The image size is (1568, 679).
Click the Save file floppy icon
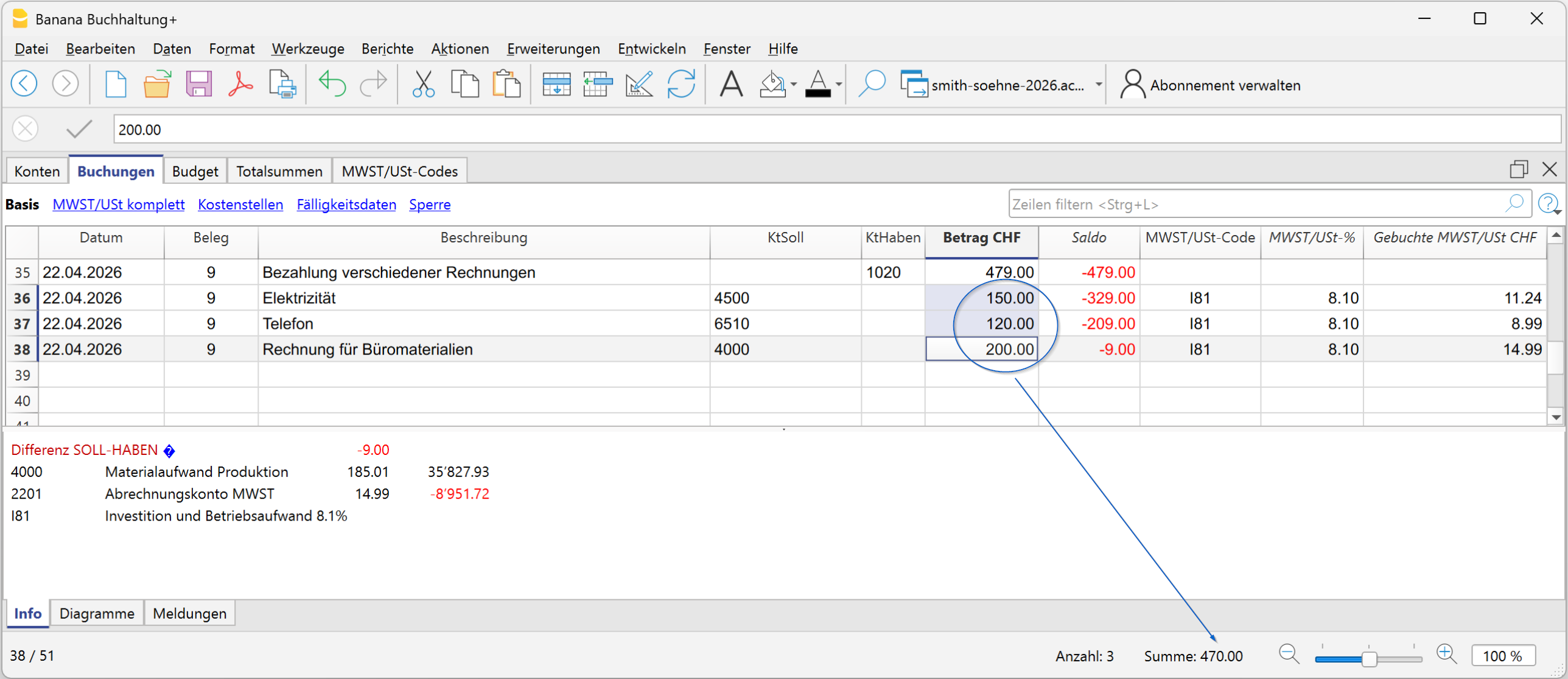198,85
